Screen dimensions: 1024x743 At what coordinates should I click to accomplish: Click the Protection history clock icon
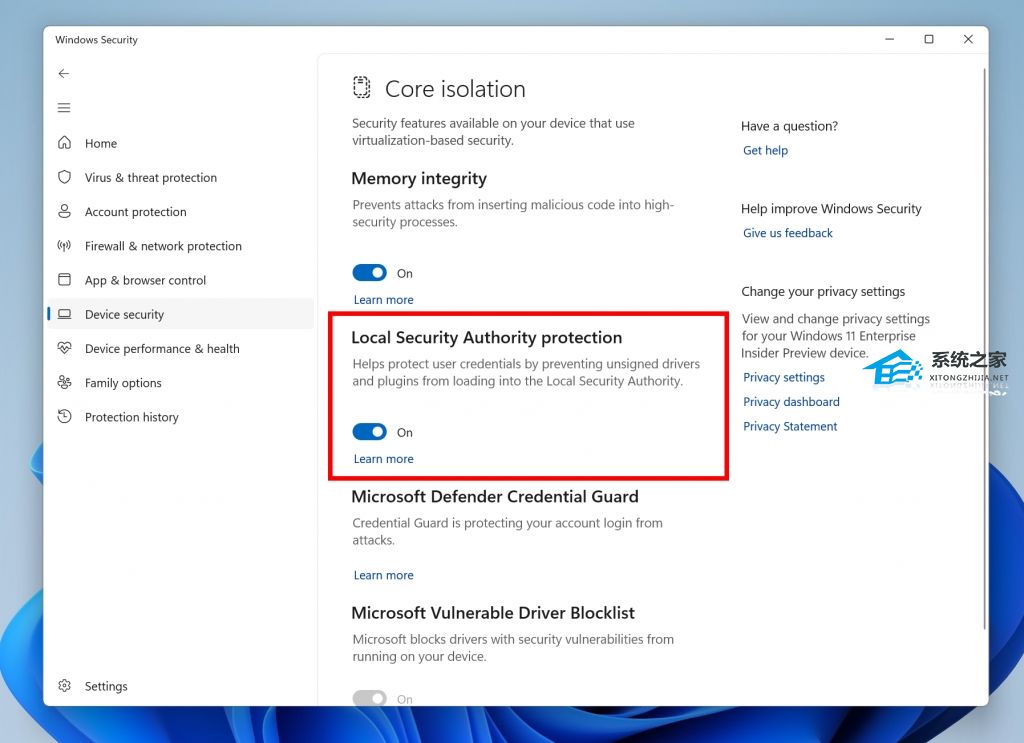65,417
